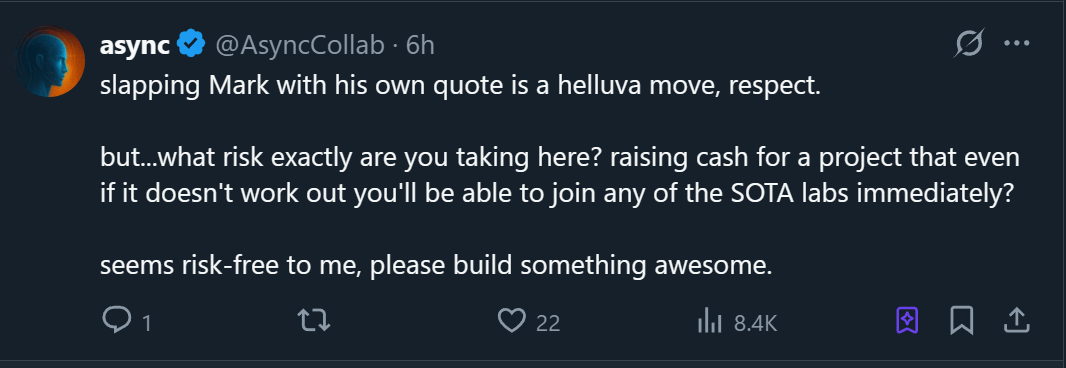Image resolution: width=1066 pixels, height=368 pixels.
Task: Click the like count 22
Action: pyautogui.click(x=547, y=323)
